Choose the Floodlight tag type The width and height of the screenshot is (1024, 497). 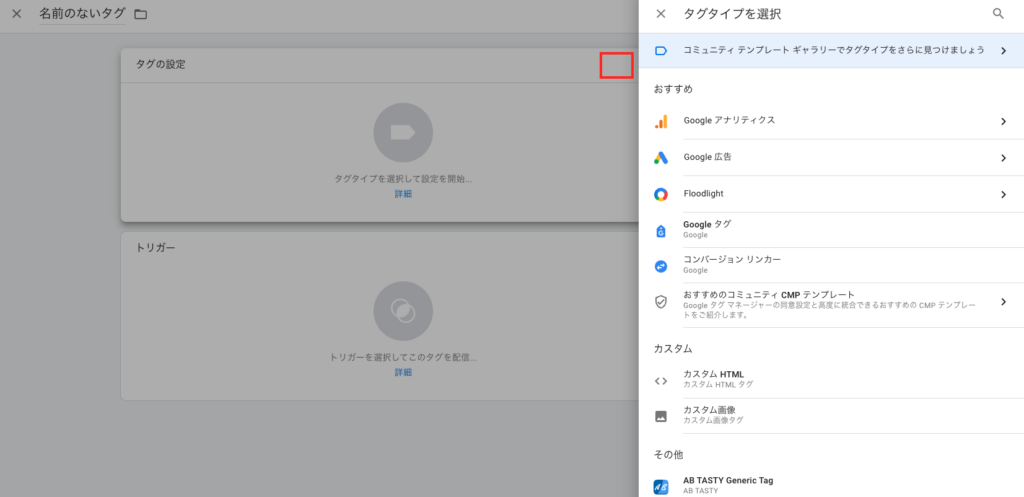point(831,194)
